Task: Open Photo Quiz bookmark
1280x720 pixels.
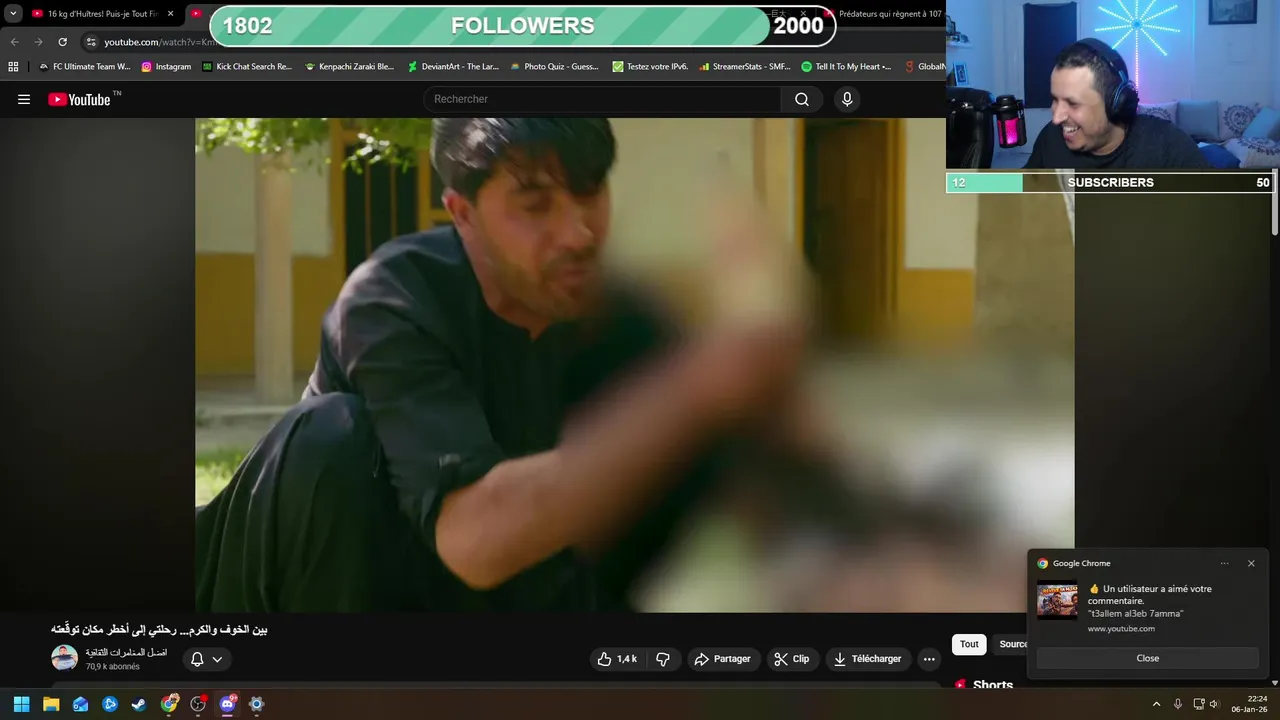Action: (x=554, y=67)
